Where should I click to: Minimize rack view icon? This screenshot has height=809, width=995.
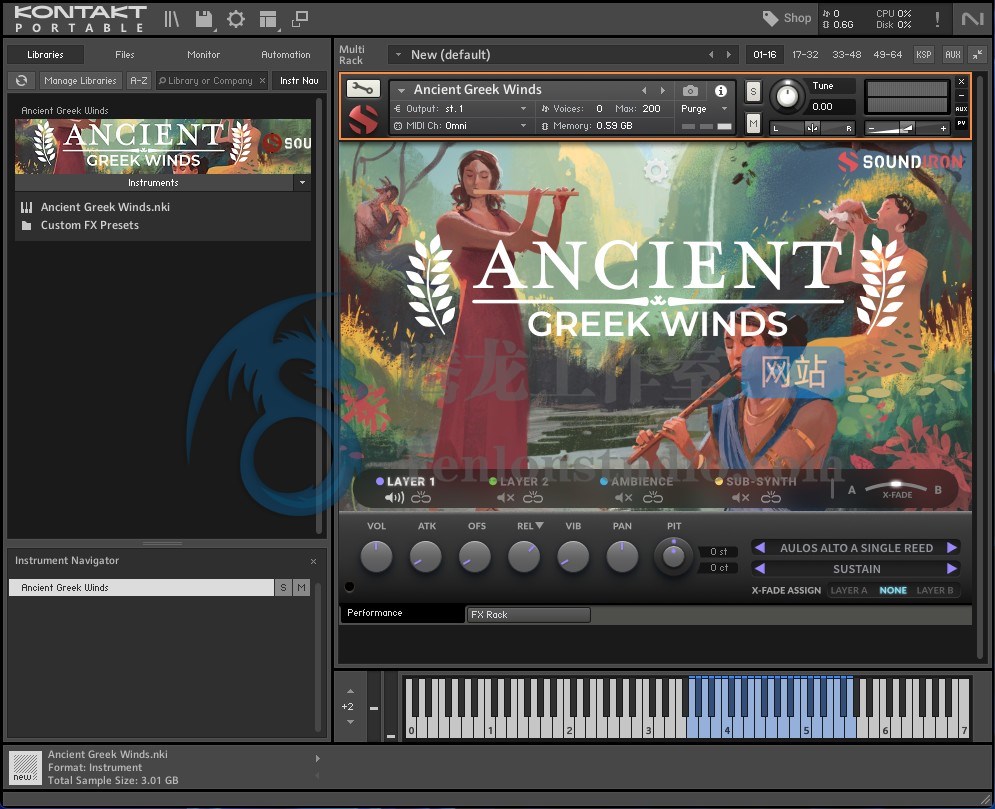point(978,55)
